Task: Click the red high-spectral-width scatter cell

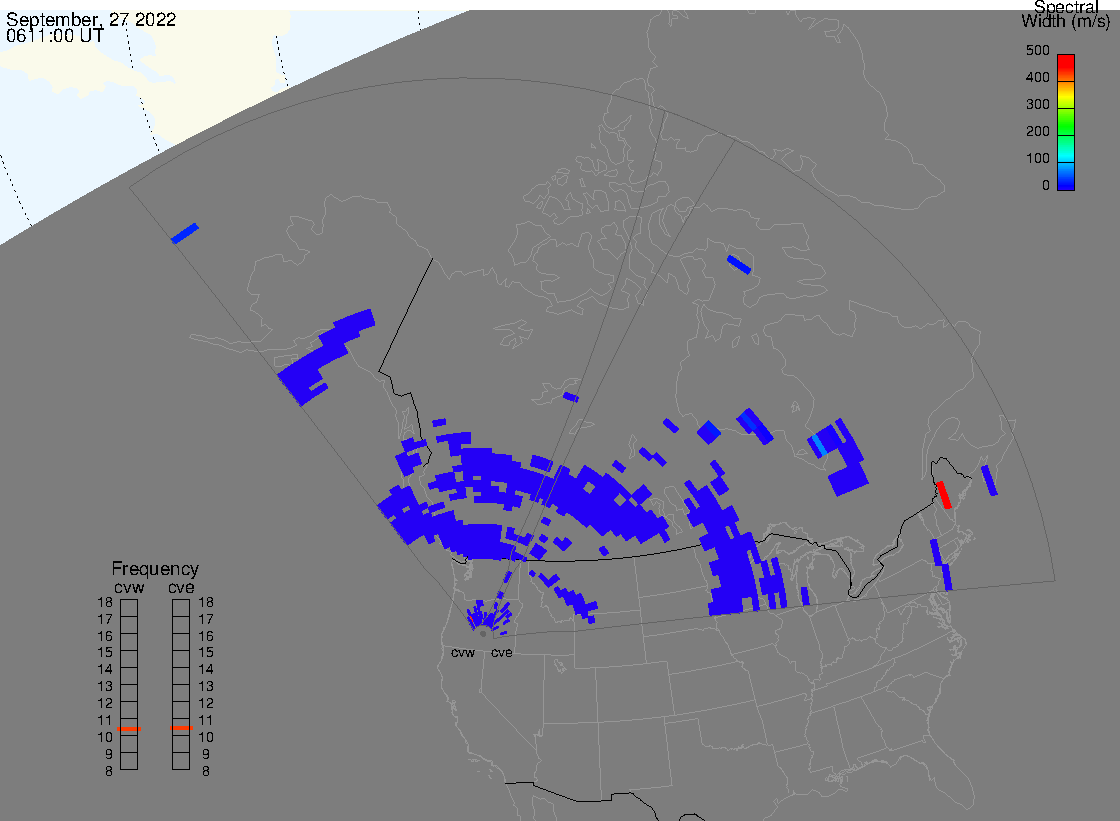Action: [x=944, y=494]
